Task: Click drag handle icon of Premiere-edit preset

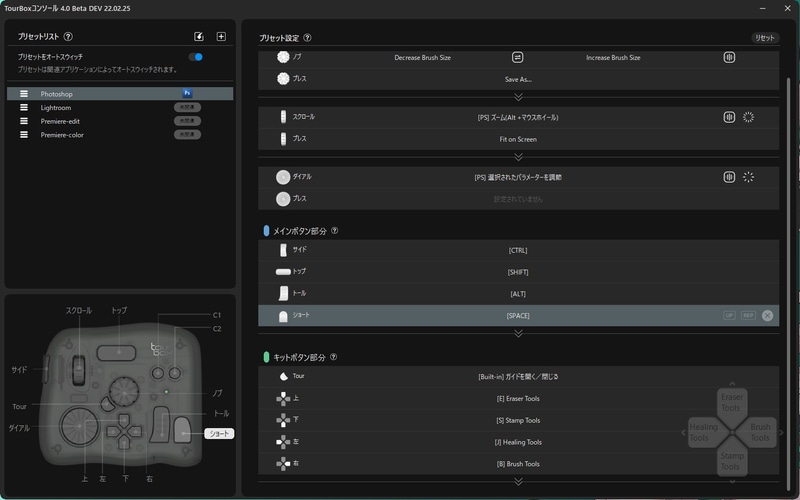Action: coord(23,121)
